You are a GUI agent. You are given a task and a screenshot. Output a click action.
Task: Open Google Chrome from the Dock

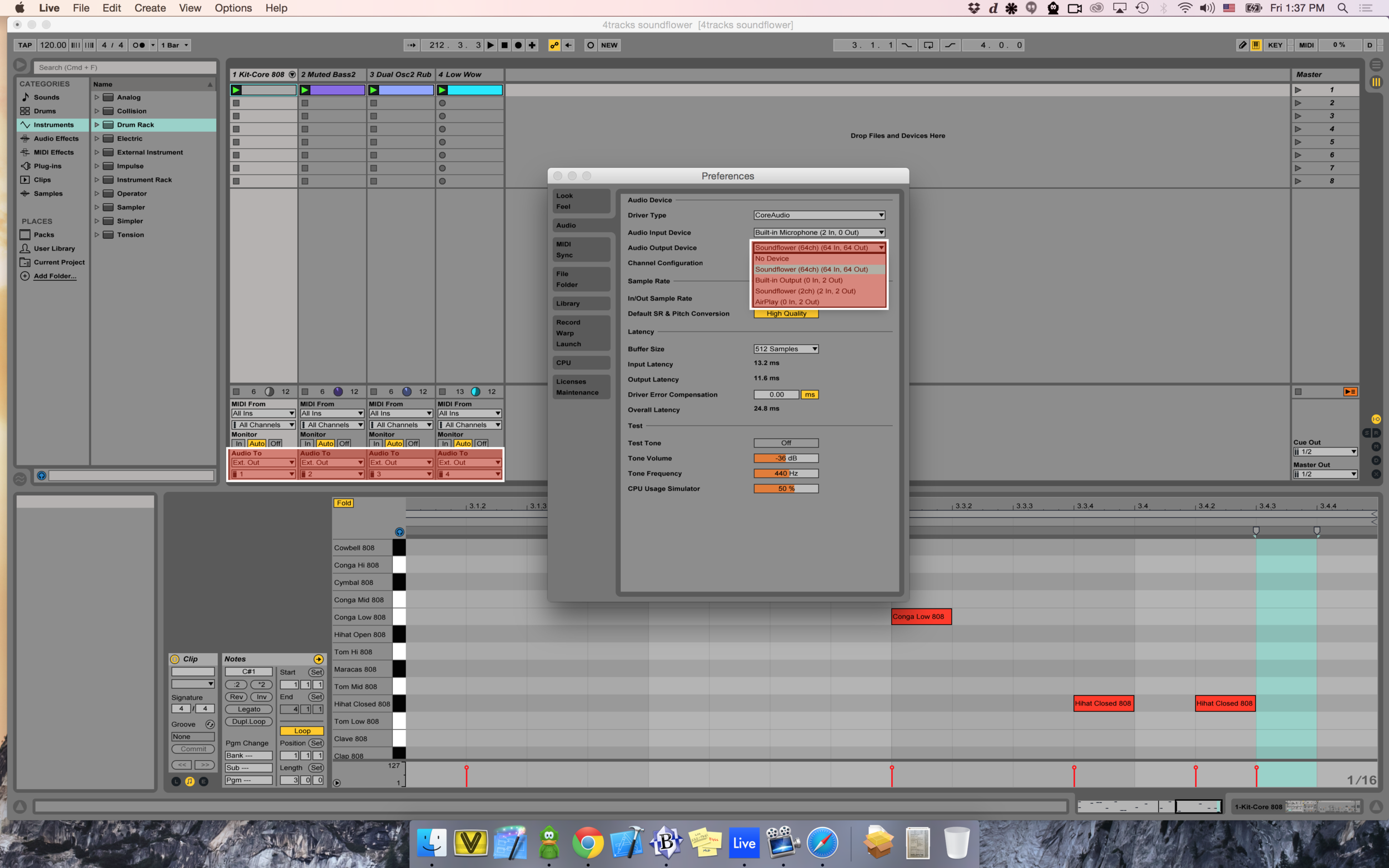[x=588, y=843]
